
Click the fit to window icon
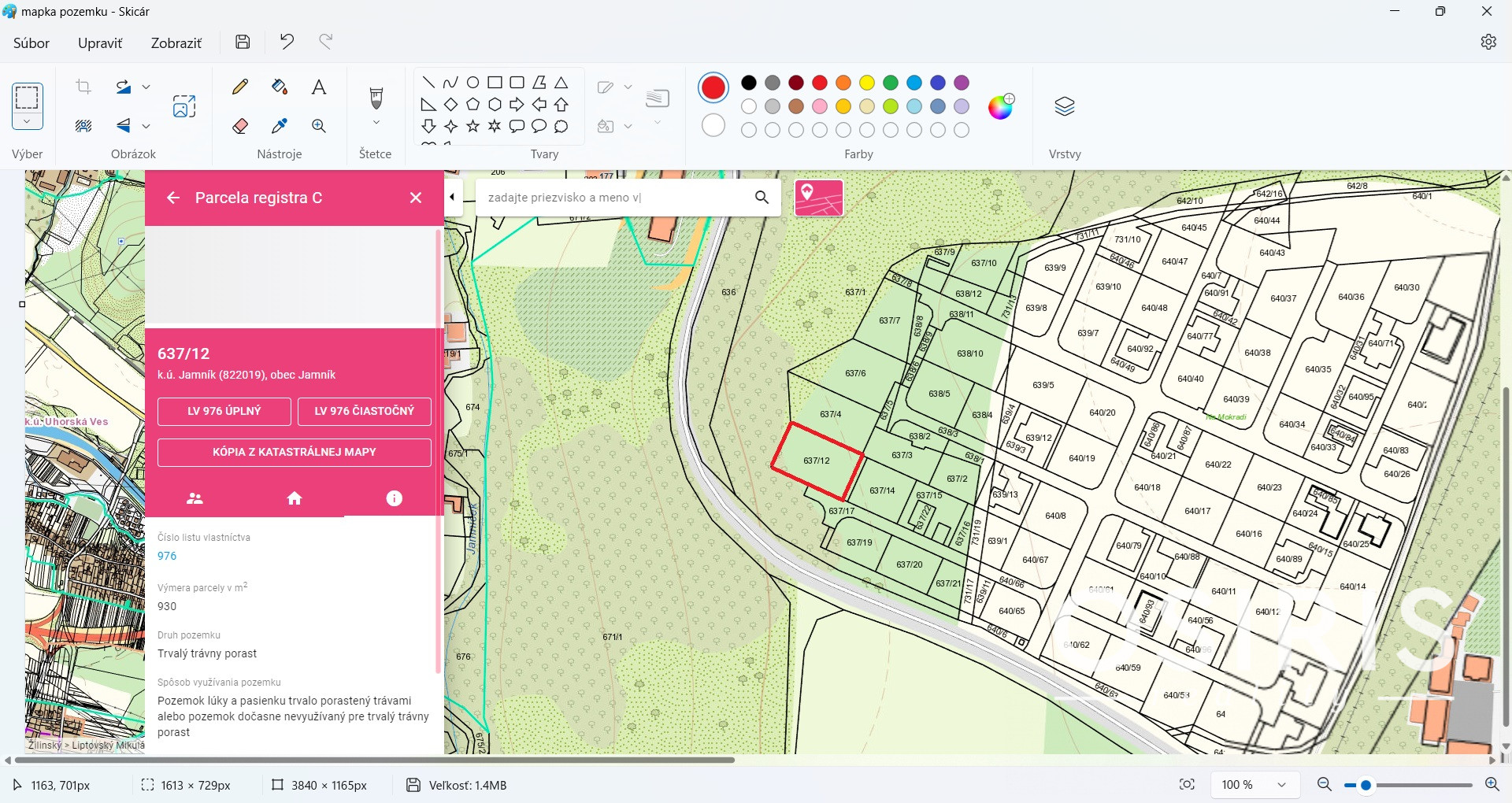(x=1187, y=785)
